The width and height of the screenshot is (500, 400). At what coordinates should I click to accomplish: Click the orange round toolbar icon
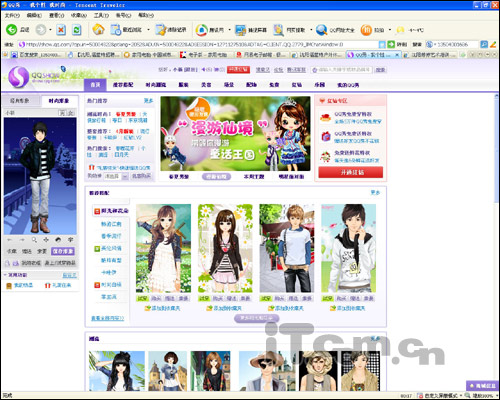tap(366, 30)
